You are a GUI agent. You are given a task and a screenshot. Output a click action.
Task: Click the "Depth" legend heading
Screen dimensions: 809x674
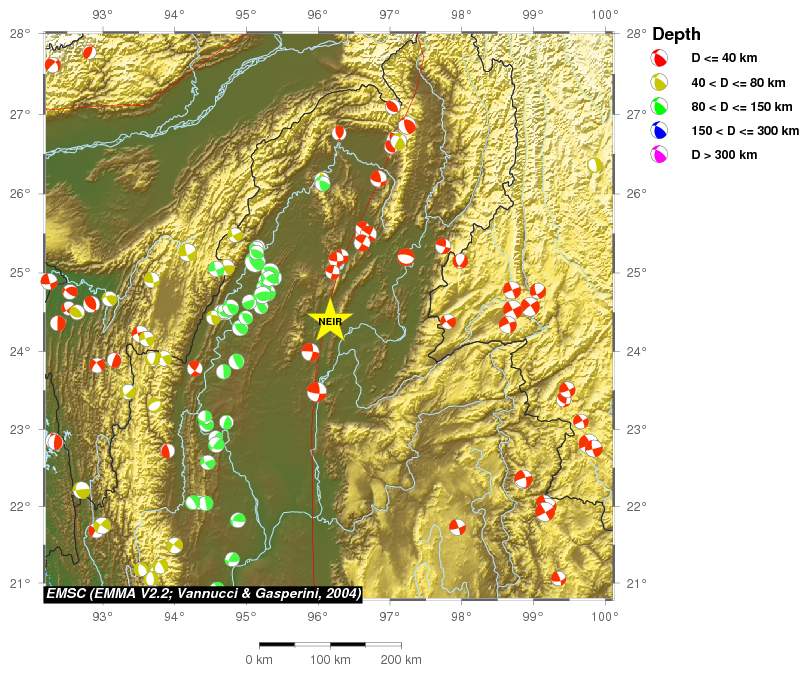[676, 34]
